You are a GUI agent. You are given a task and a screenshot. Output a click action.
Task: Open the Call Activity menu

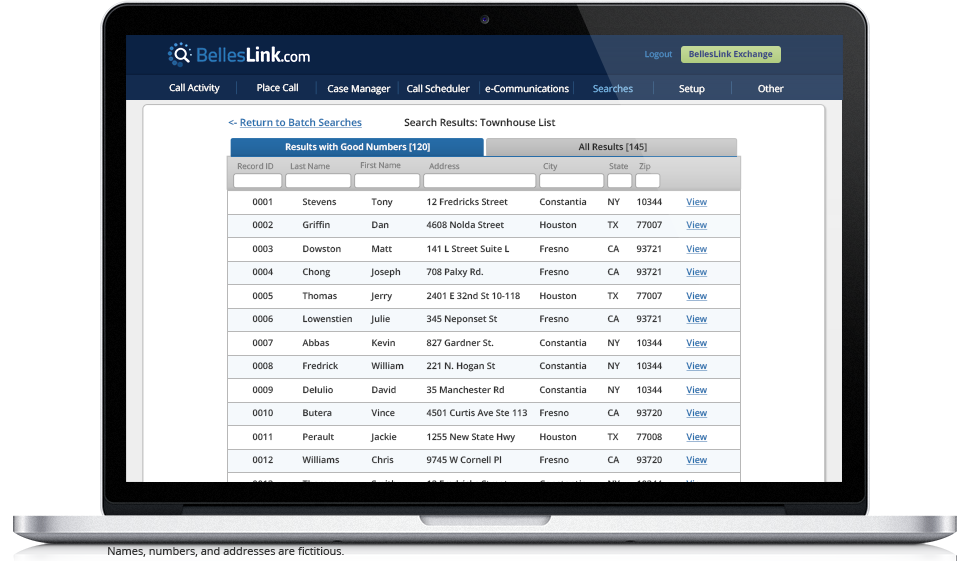click(x=194, y=88)
